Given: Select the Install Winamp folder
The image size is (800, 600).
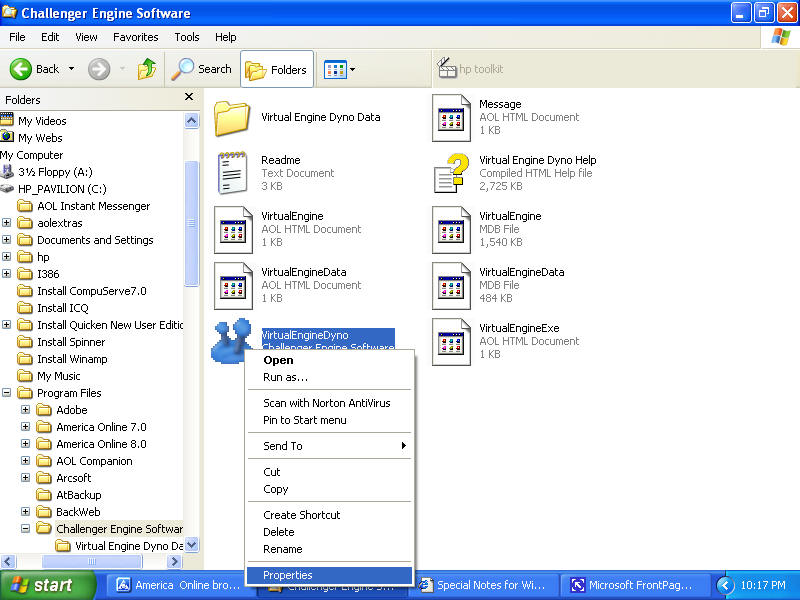Looking at the screenshot, I should [x=62, y=359].
